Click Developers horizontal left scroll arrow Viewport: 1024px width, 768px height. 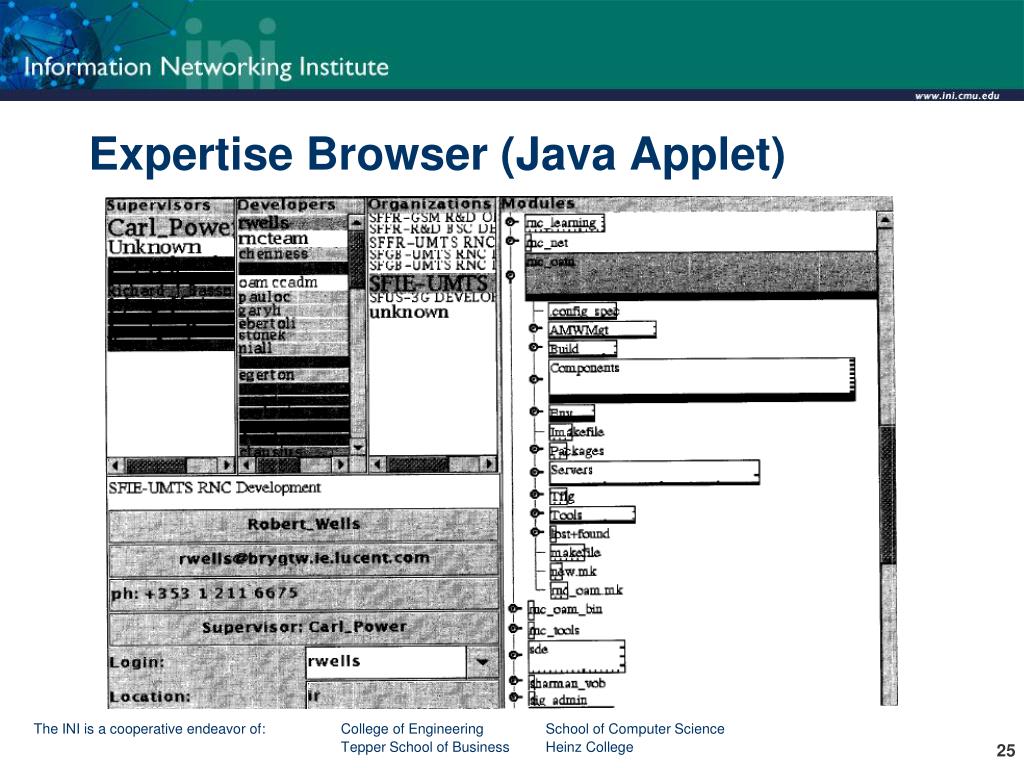tap(247, 465)
